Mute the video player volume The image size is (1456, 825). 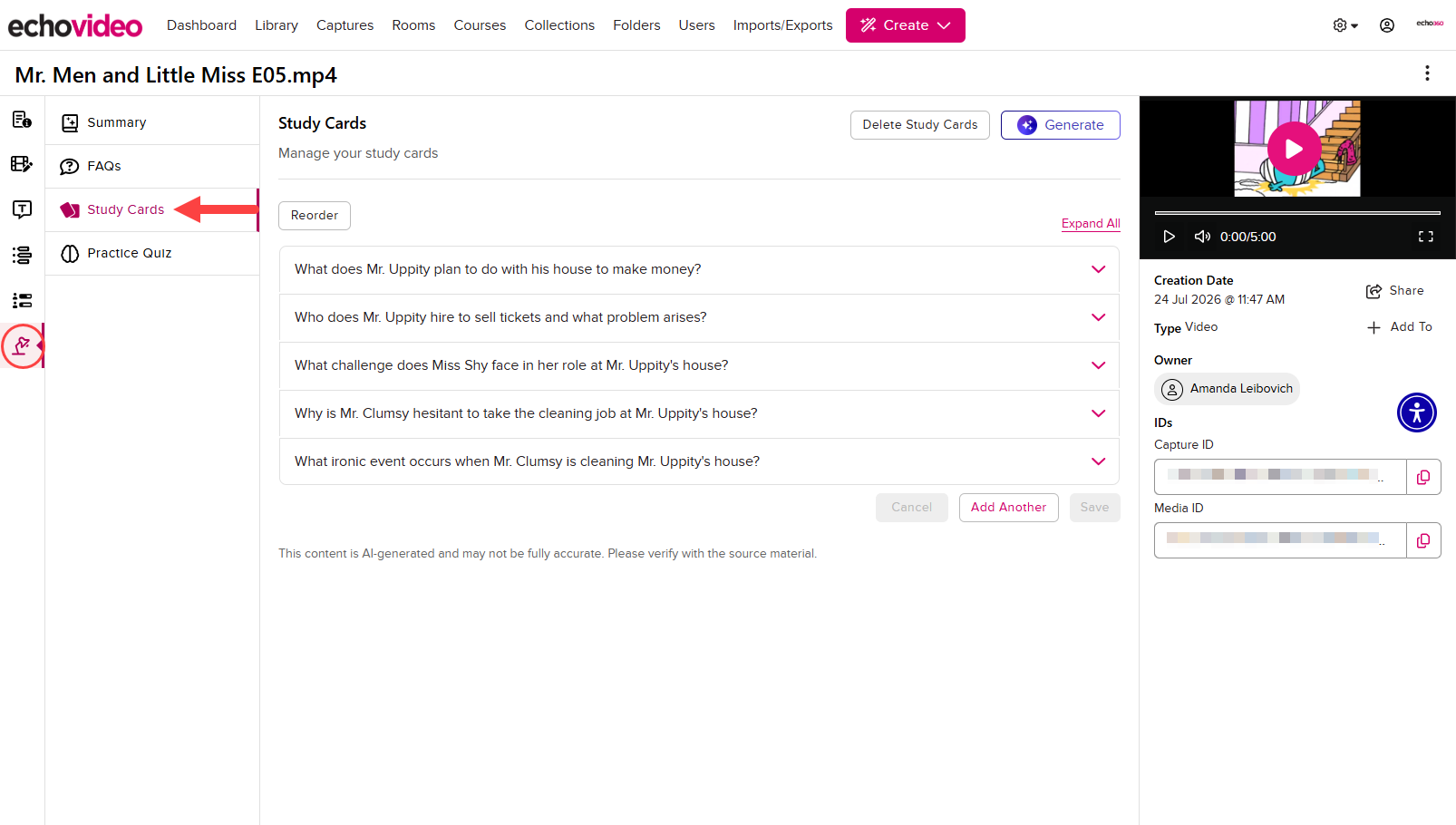[1202, 237]
